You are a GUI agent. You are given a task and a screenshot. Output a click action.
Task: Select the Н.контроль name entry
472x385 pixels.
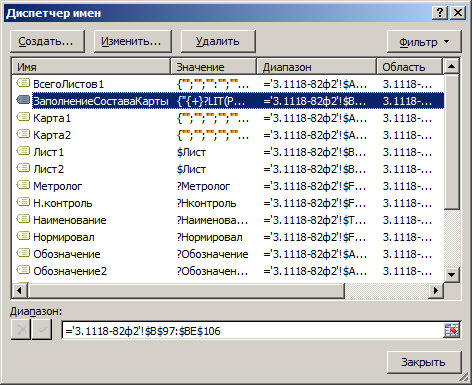click(63, 203)
